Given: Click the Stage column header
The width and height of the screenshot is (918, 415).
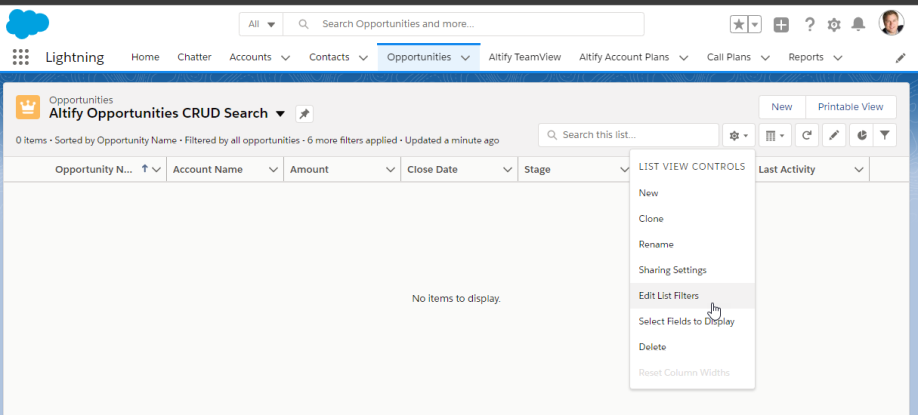Looking at the screenshot, I should point(537,170).
